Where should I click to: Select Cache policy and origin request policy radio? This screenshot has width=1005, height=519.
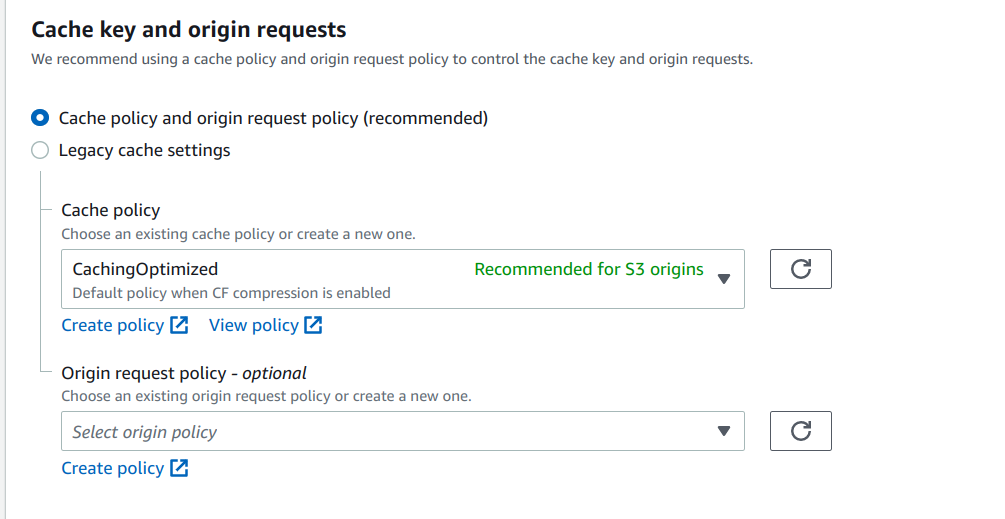[x=40, y=118]
